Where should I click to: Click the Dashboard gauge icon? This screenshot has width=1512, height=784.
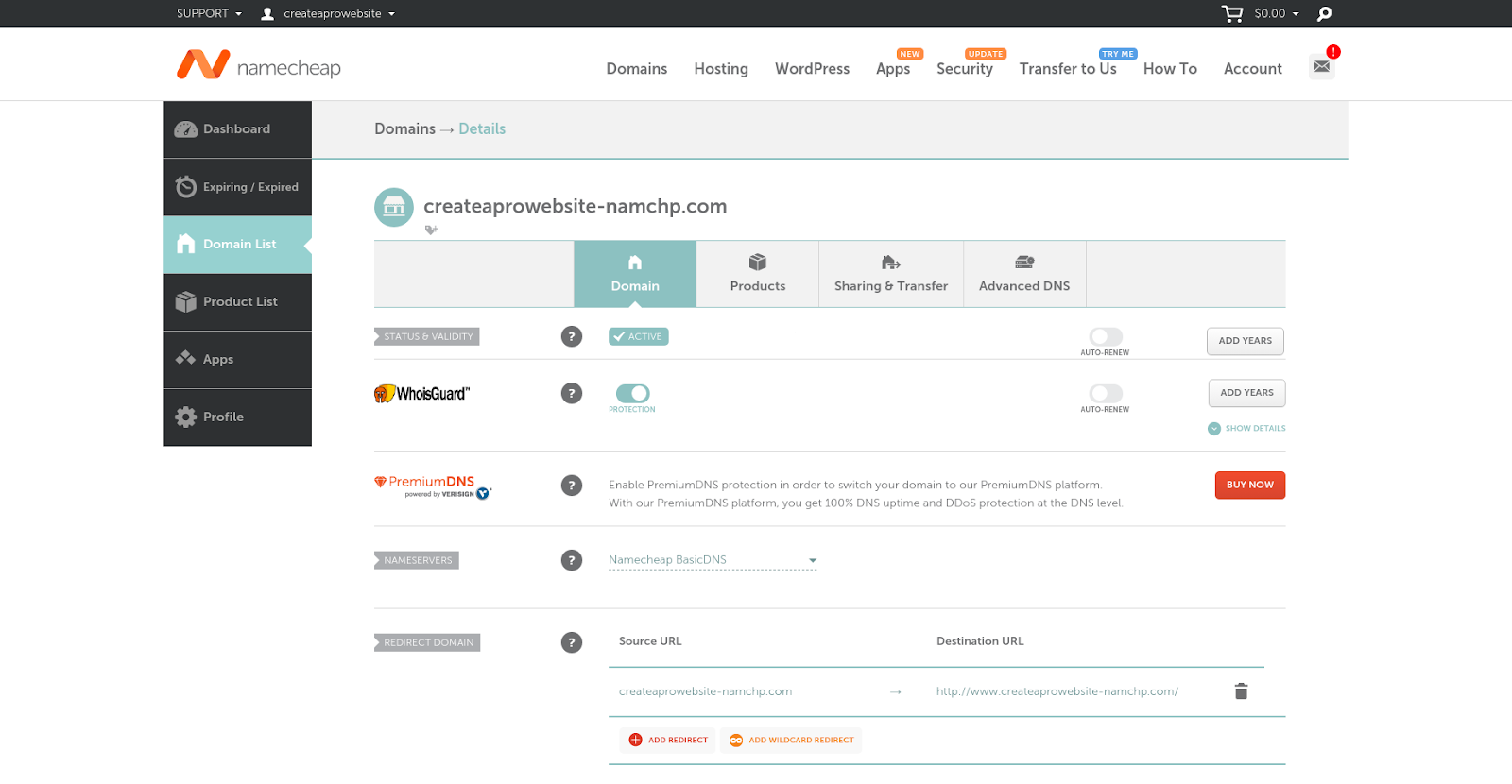coord(186,129)
